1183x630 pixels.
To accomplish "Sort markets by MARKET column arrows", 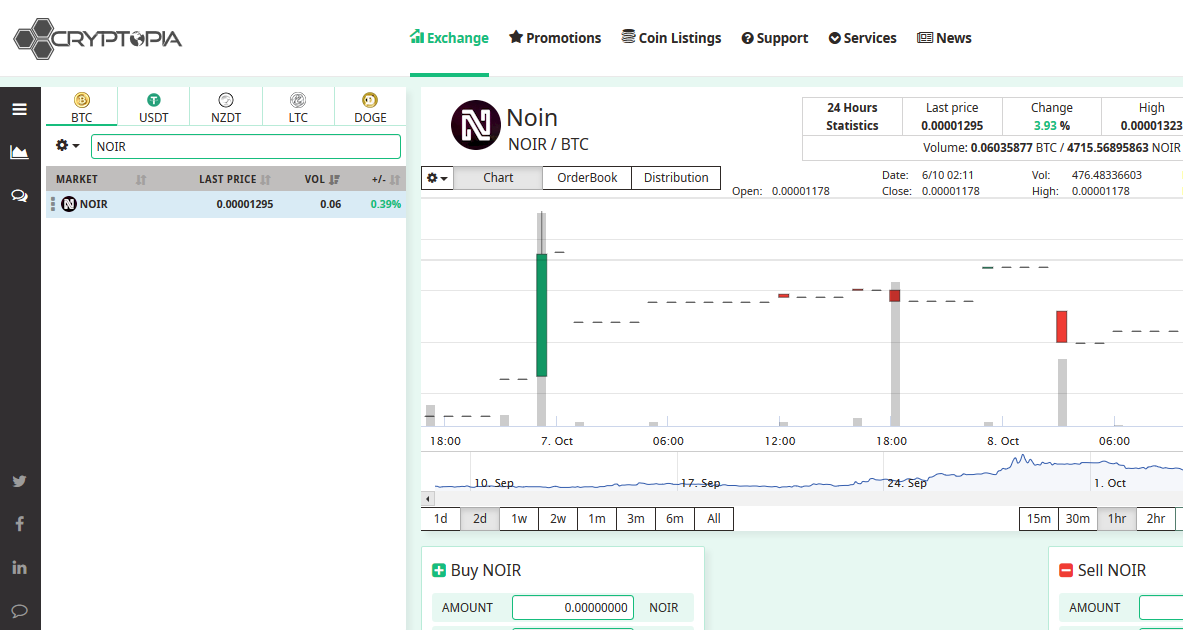I will (x=140, y=180).
